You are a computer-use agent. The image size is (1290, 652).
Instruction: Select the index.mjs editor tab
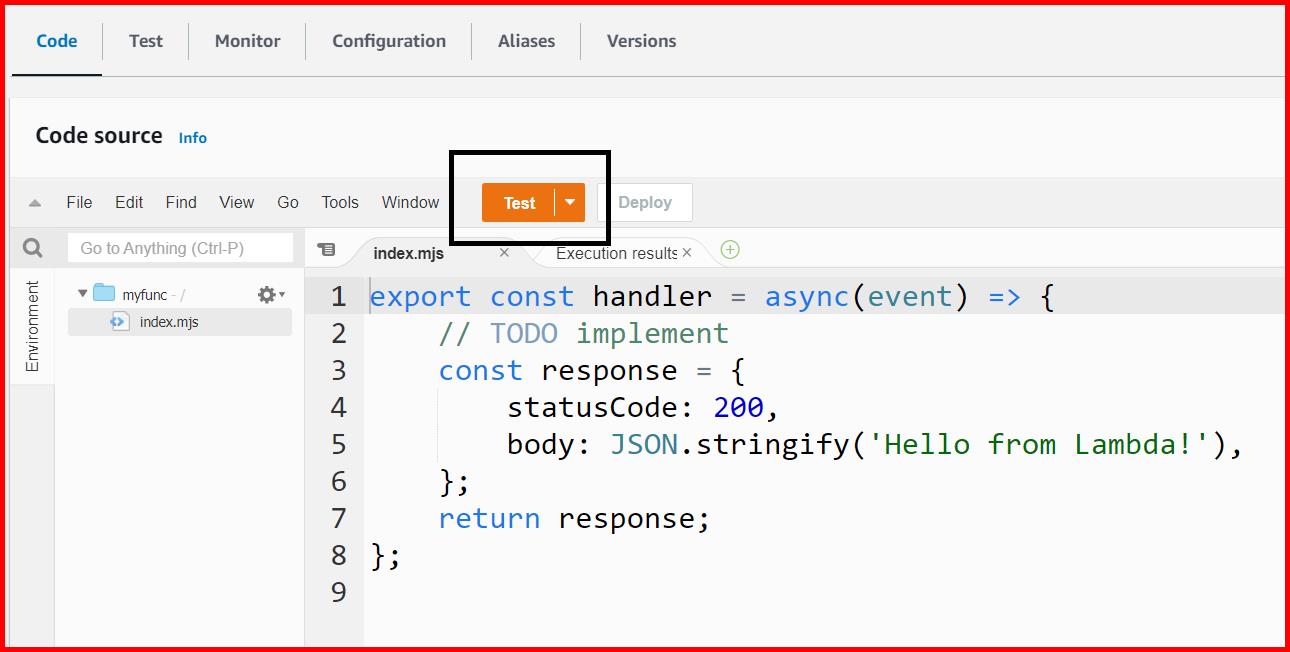408,252
